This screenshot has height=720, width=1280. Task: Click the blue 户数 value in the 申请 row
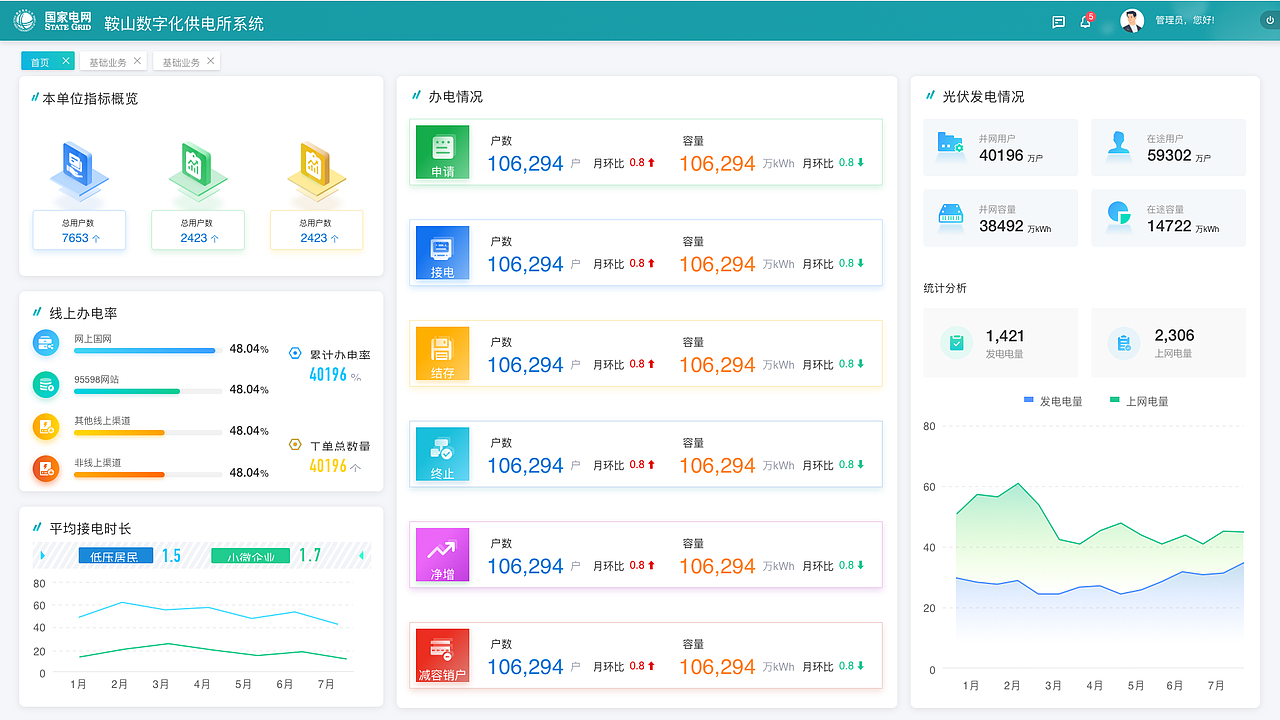coord(525,164)
